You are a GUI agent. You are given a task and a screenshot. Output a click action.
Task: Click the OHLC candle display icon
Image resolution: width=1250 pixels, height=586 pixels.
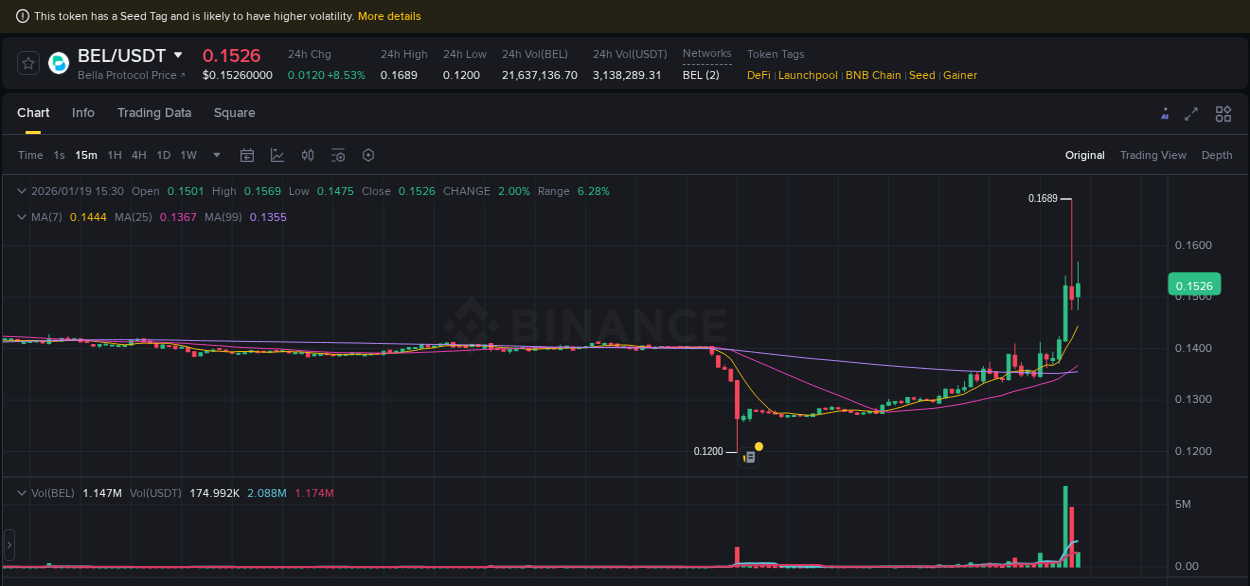click(x=307, y=155)
